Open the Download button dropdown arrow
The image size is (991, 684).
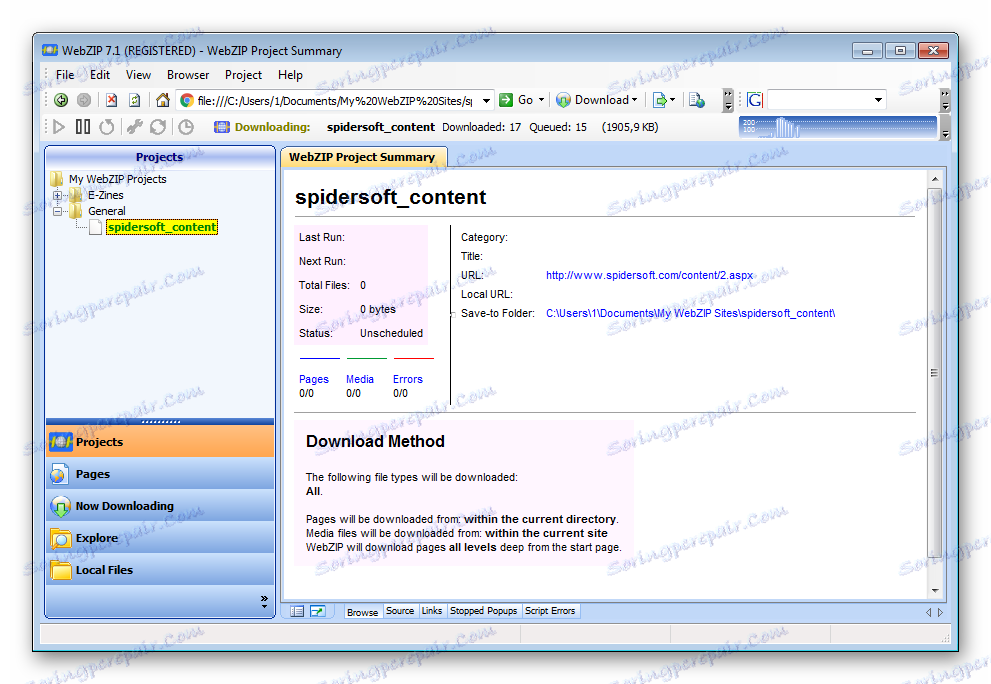click(635, 100)
